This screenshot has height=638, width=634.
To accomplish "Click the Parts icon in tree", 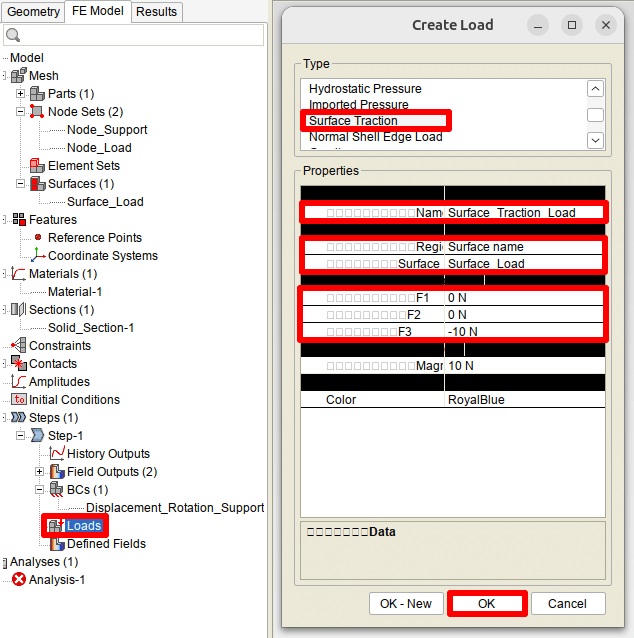I will [37, 94].
